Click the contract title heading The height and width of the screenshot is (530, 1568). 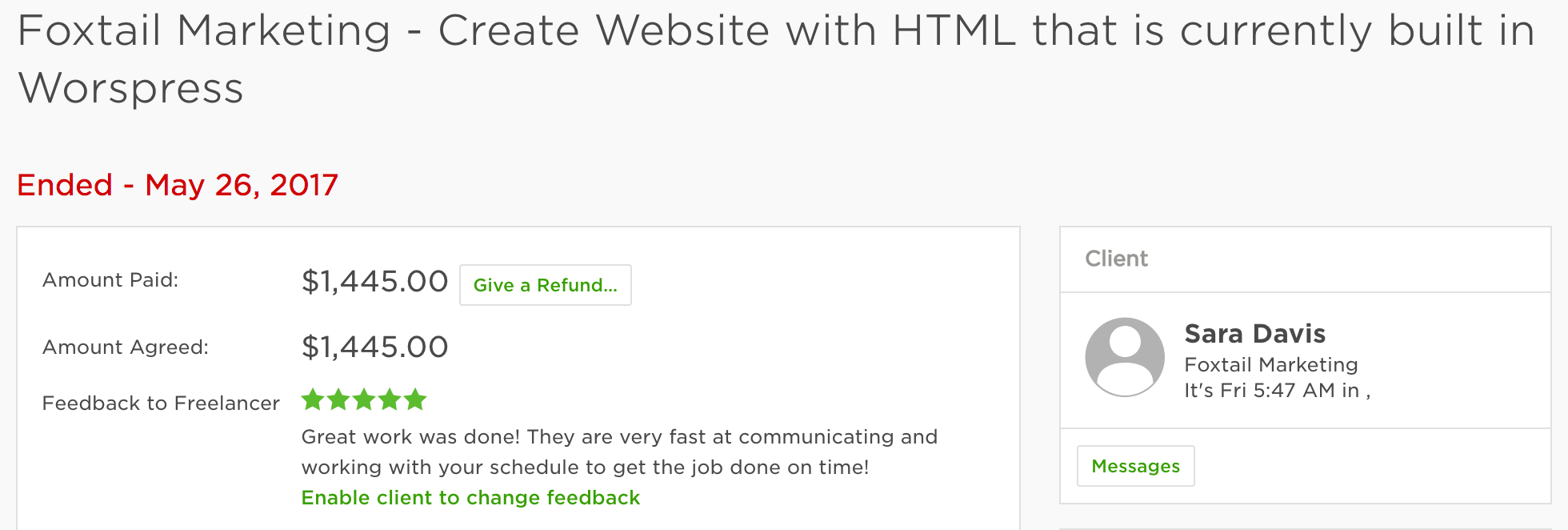[x=776, y=58]
